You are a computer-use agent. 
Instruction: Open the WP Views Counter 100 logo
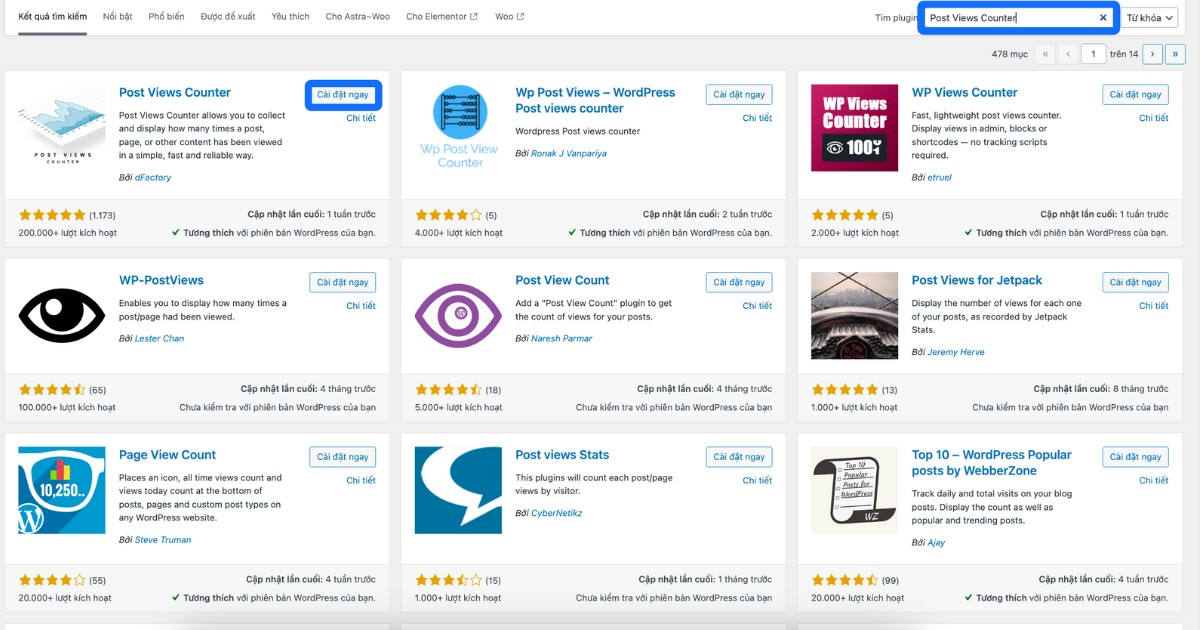point(855,128)
